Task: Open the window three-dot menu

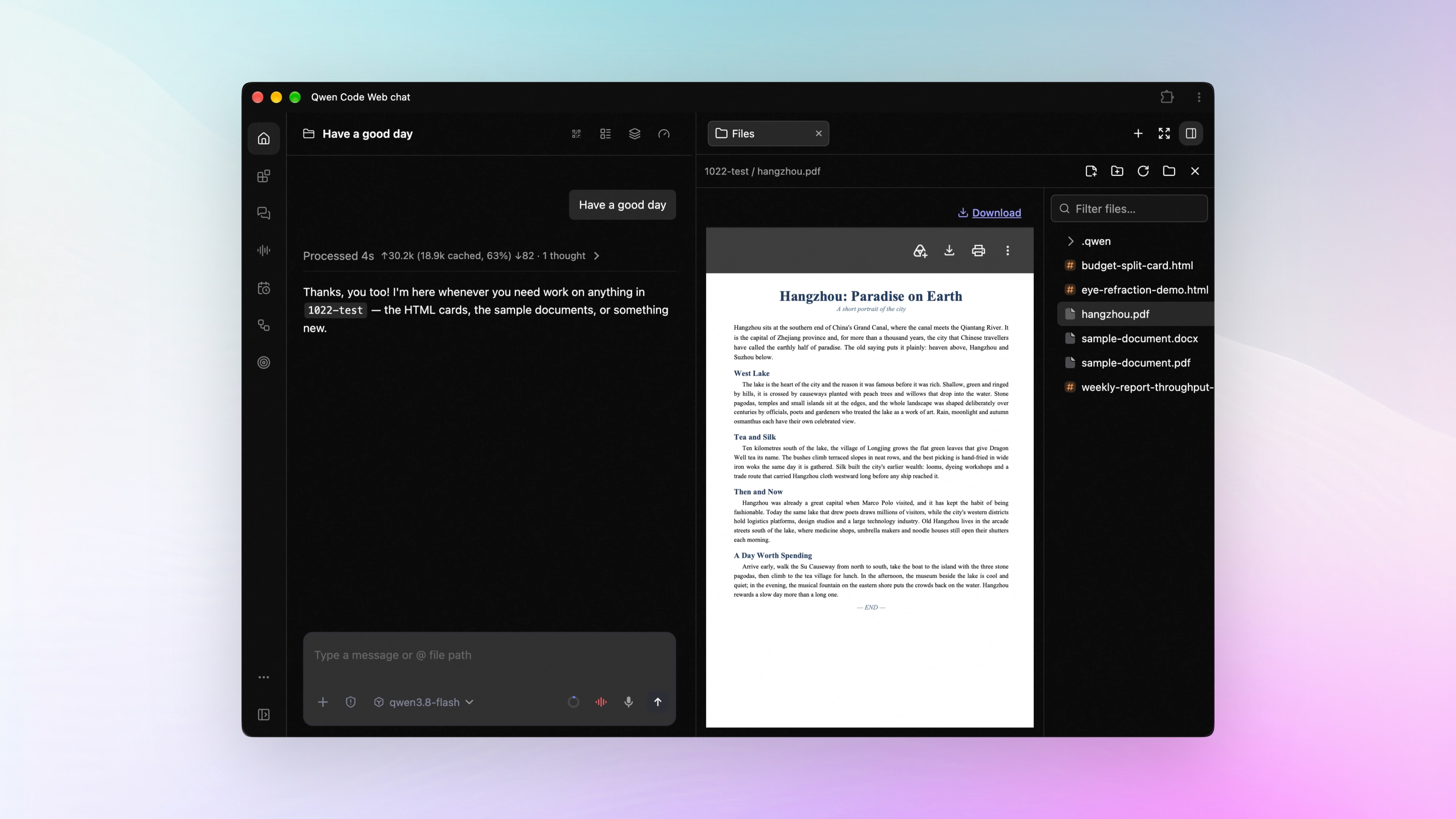Action: click(x=1199, y=97)
